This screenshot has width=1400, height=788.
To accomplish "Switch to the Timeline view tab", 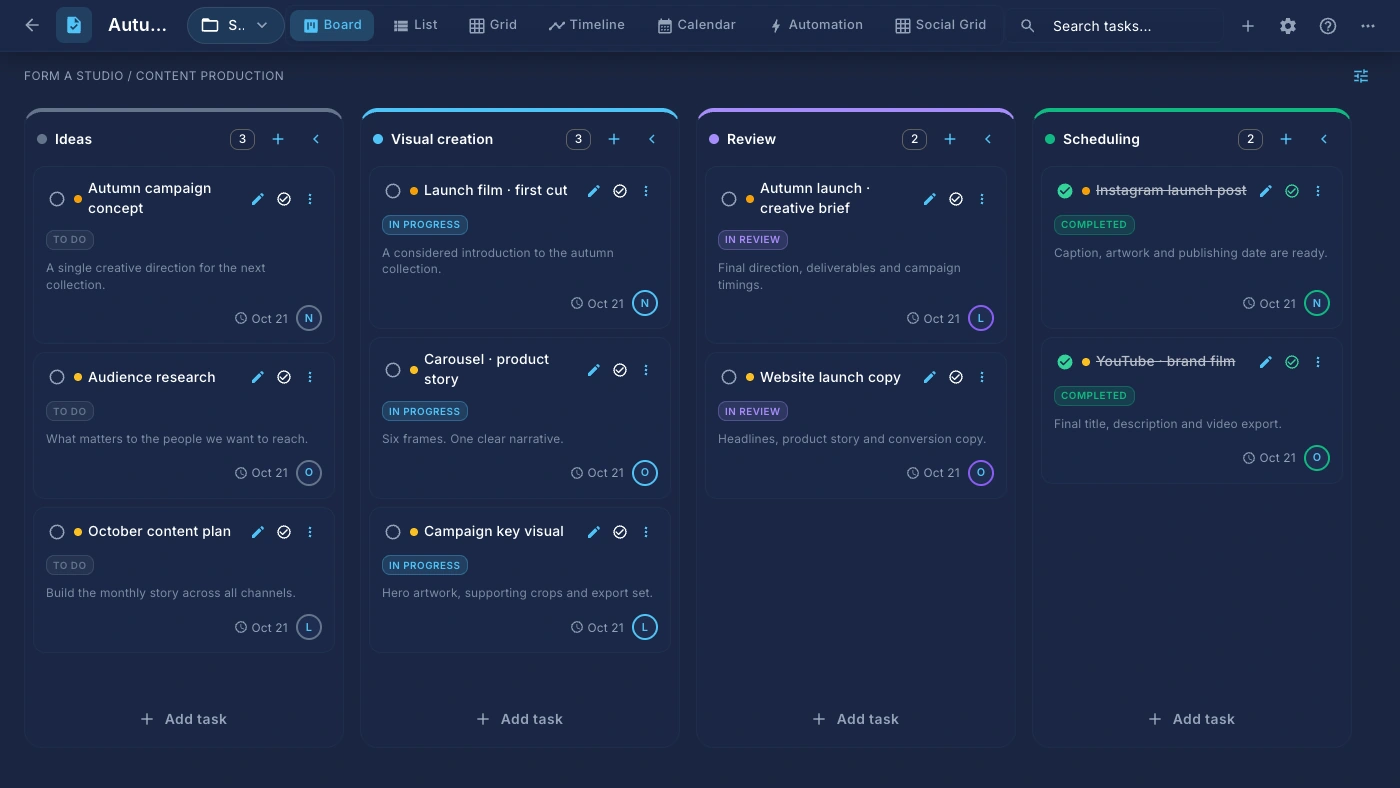I will click(587, 25).
